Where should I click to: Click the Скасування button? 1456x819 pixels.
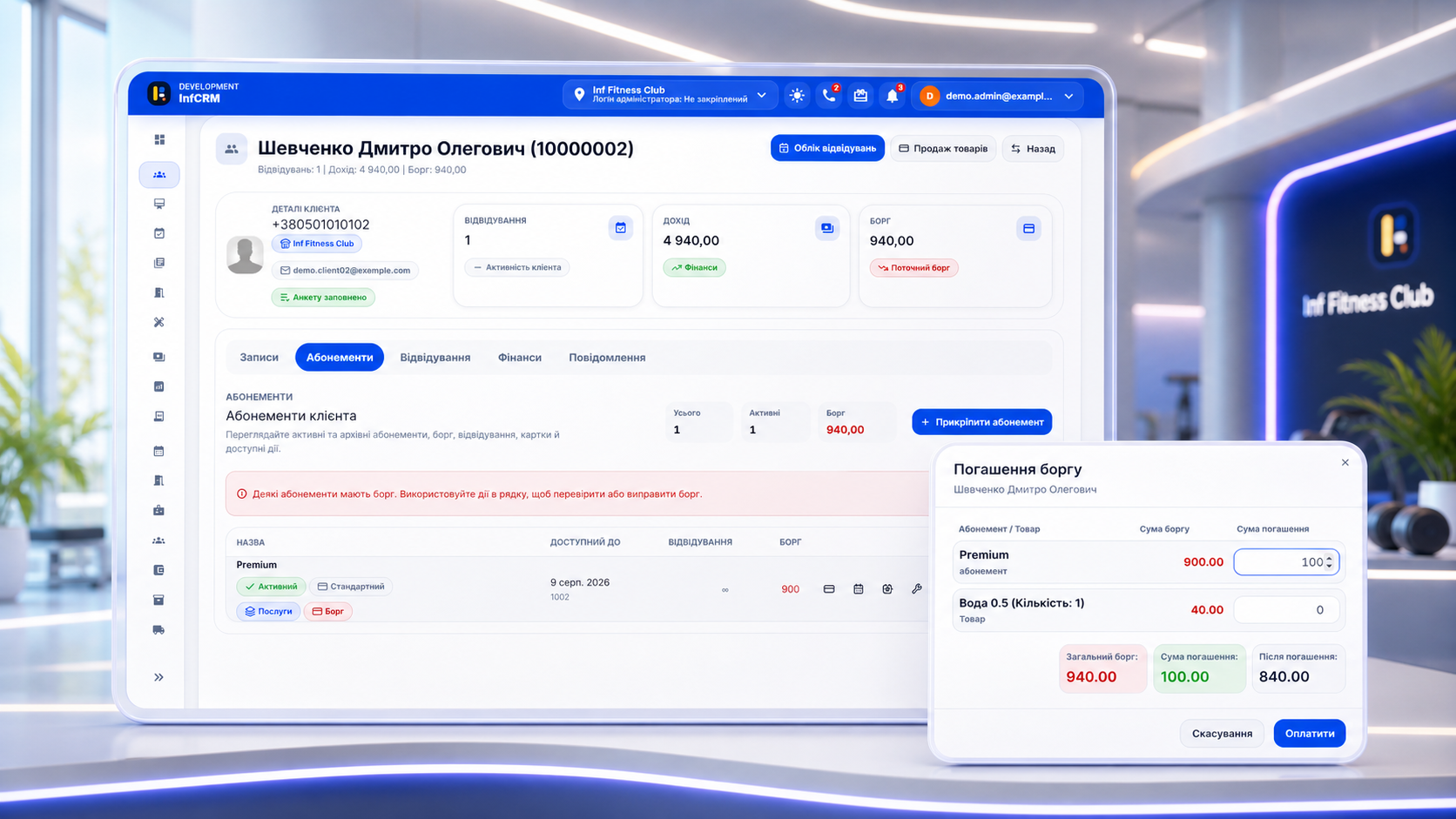click(x=1222, y=734)
